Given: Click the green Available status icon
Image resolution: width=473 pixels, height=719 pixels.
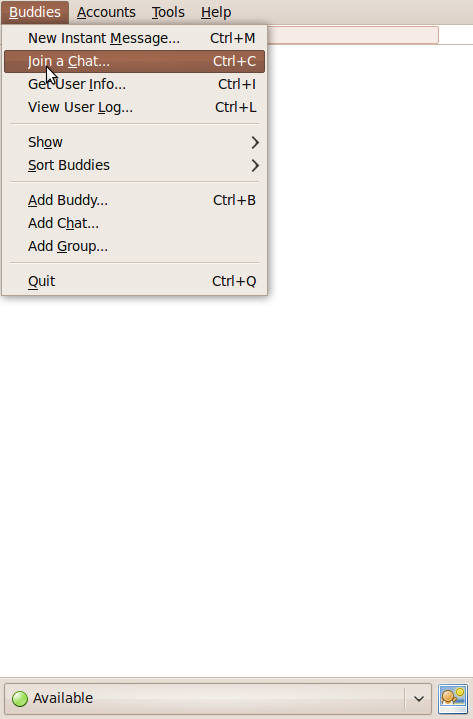Looking at the screenshot, I should tap(20, 698).
